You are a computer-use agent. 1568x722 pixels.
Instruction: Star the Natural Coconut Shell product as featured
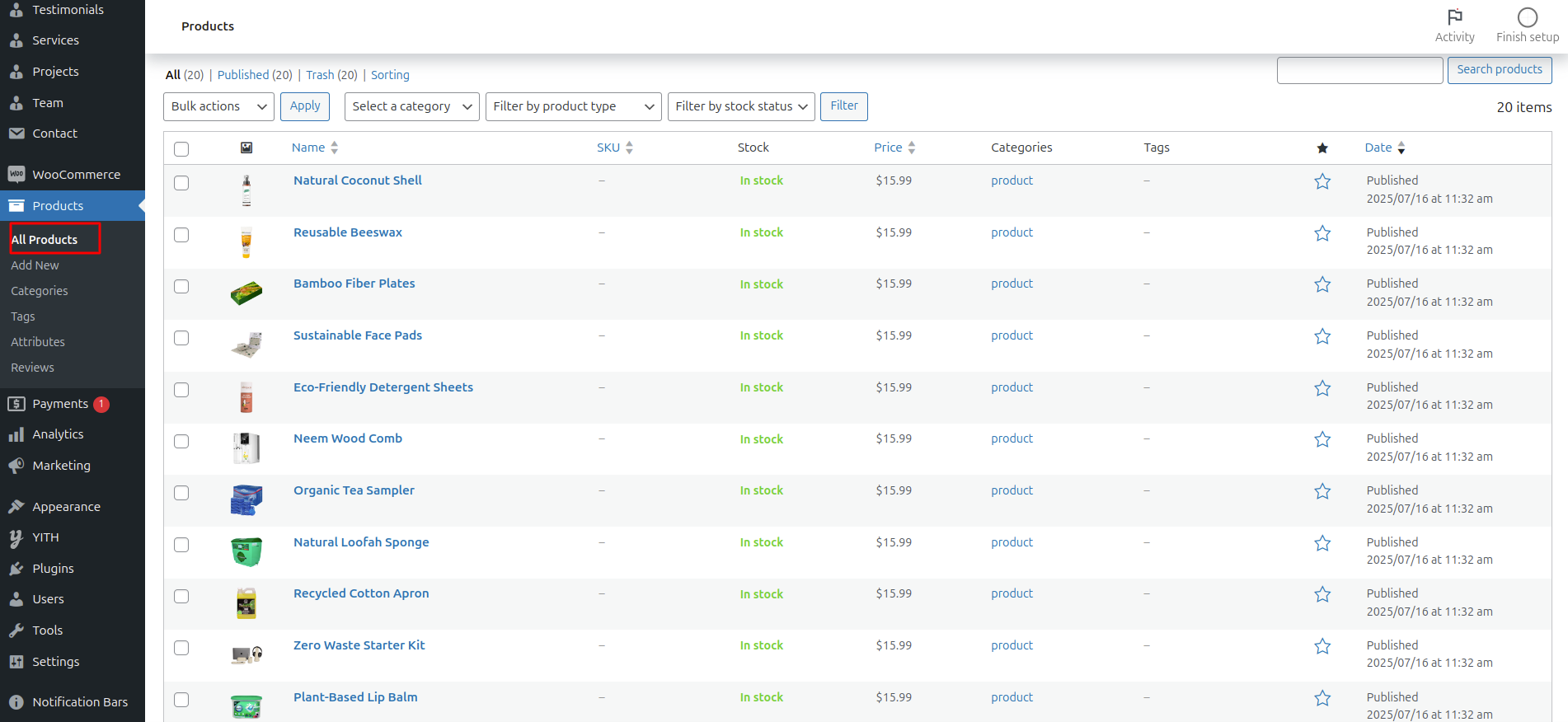tap(1322, 181)
